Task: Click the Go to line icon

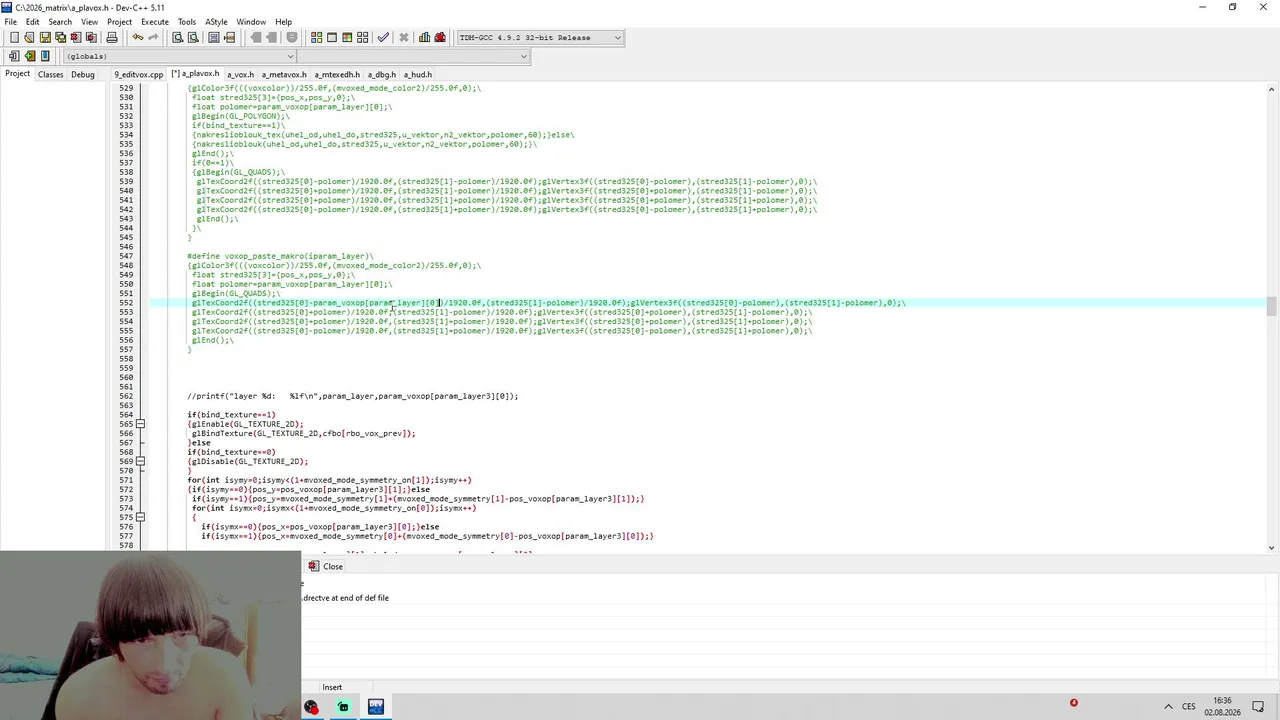Action: pos(229,37)
